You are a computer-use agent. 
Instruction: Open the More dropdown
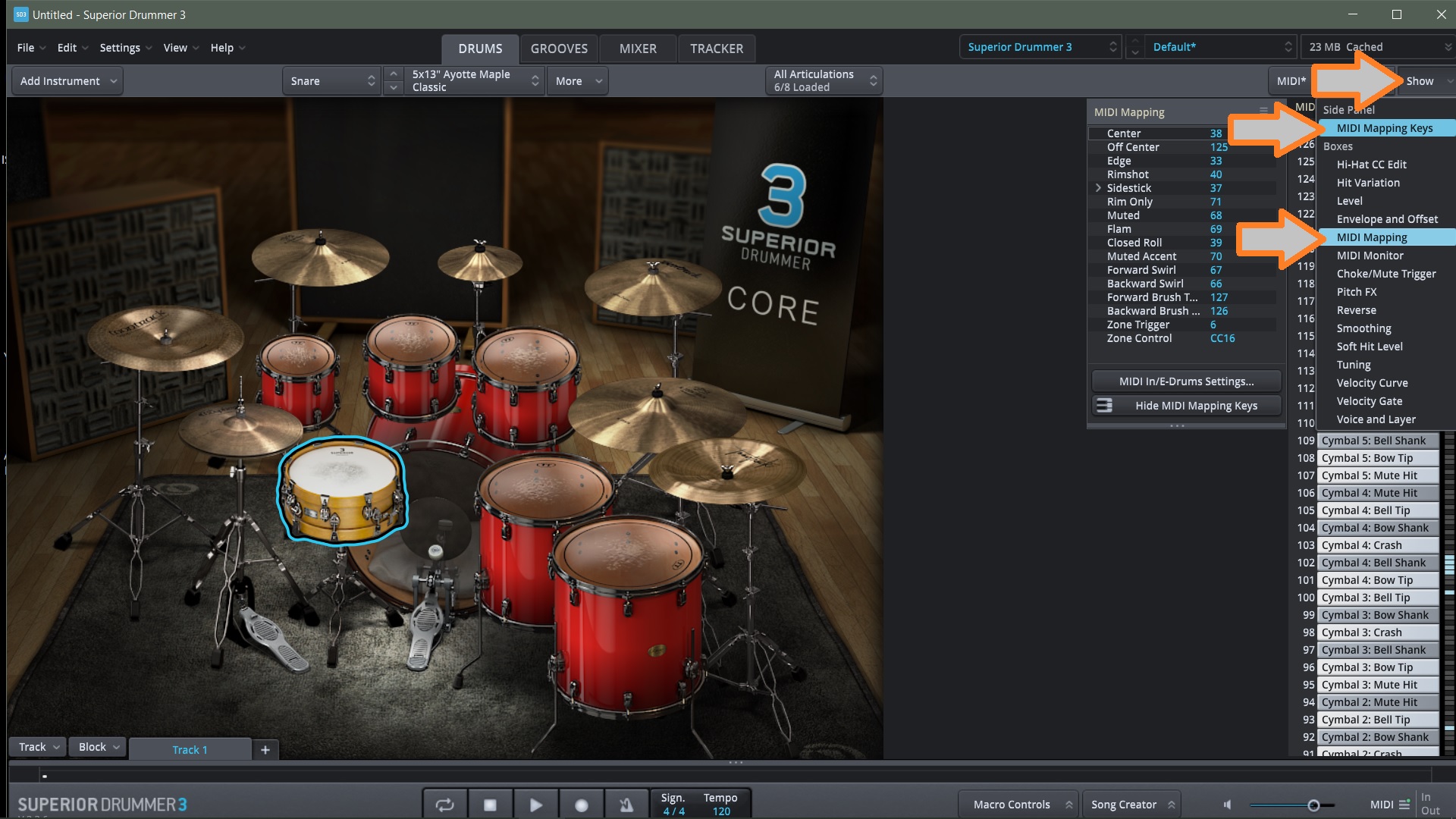tap(577, 81)
